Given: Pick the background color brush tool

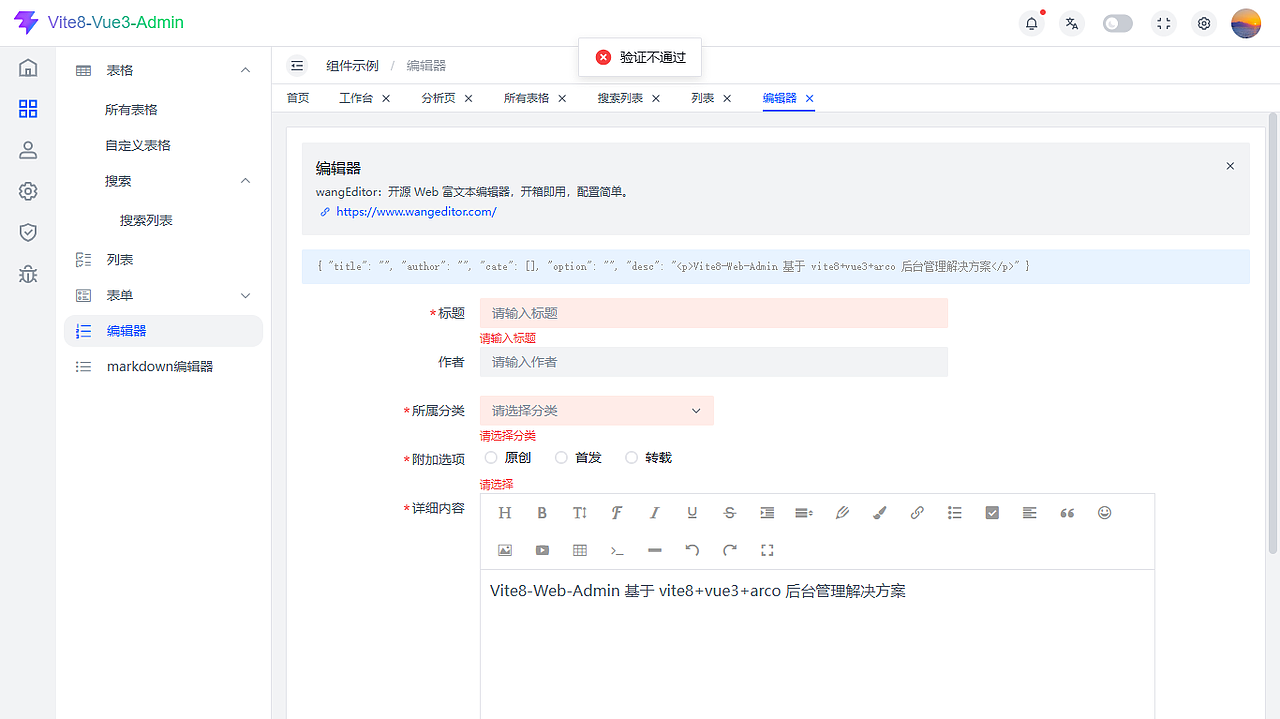Looking at the screenshot, I should (880, 513).
